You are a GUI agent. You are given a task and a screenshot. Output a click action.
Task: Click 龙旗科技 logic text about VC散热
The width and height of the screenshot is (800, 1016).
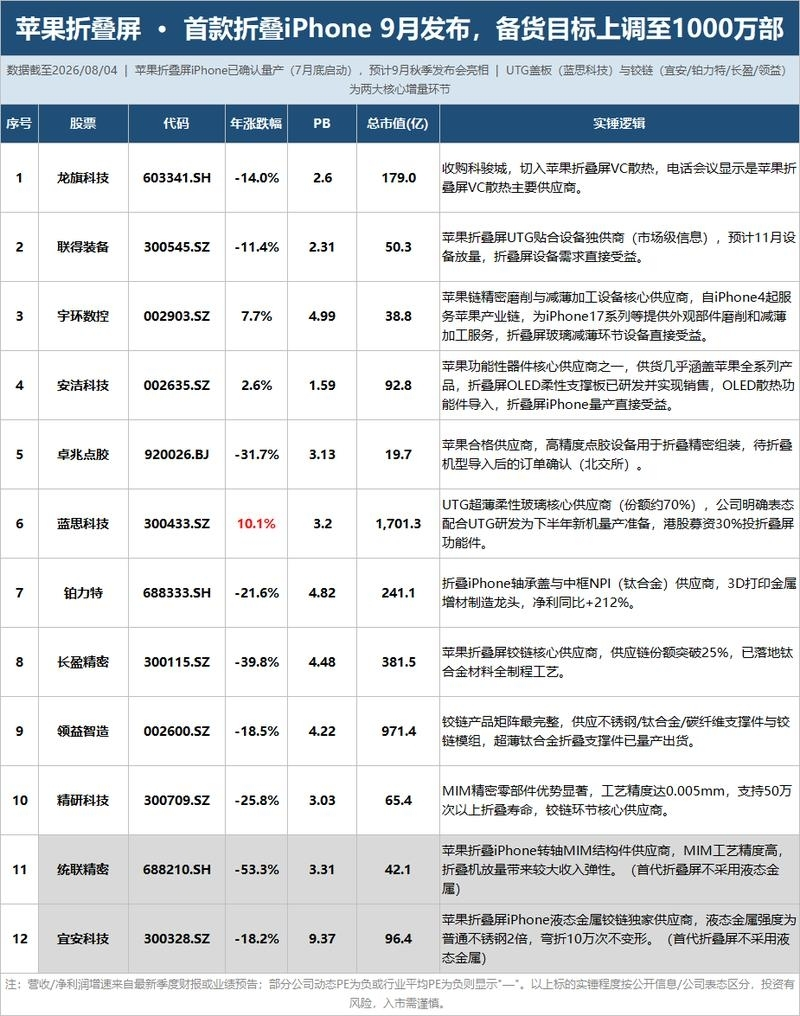pos(619,178)
